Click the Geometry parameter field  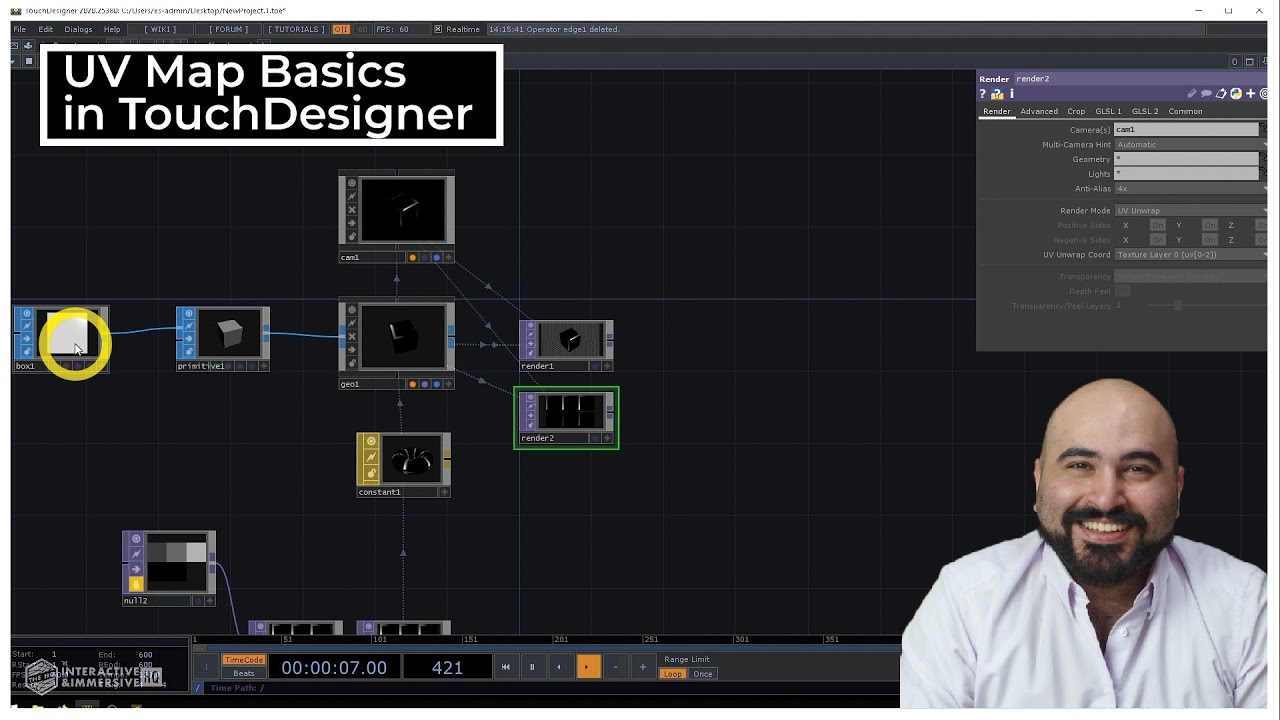pos(1186,159)
